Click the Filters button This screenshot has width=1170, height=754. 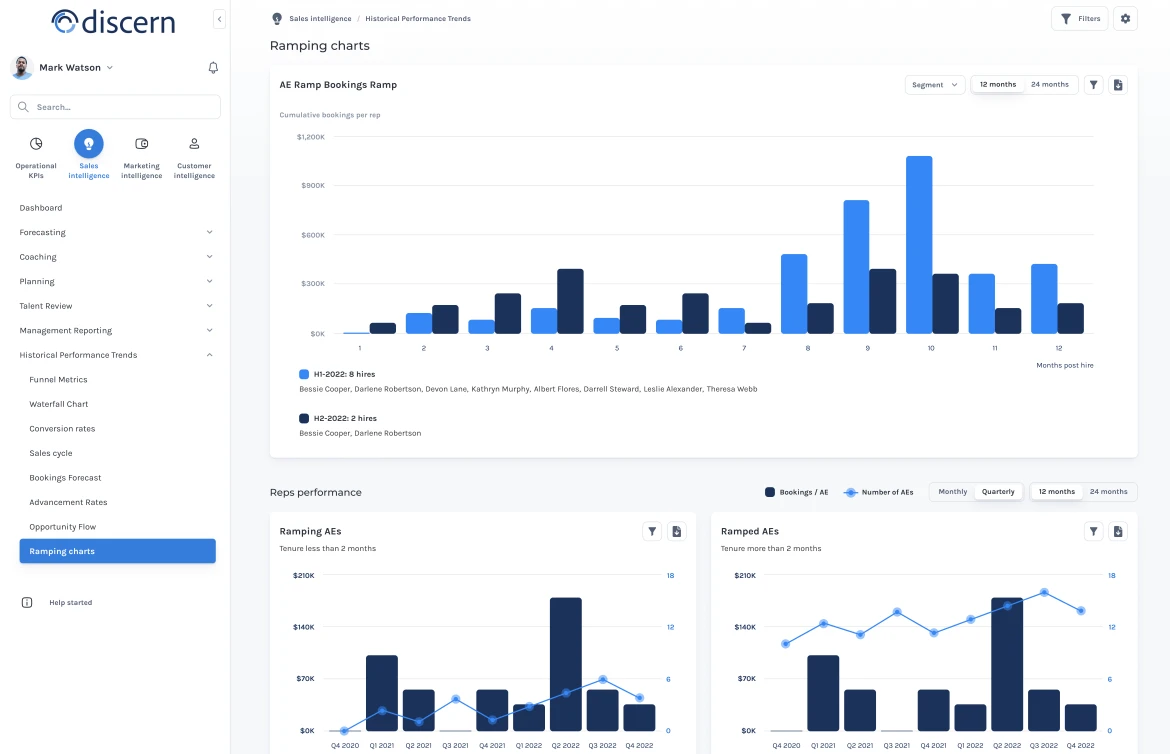(1079, 19)
